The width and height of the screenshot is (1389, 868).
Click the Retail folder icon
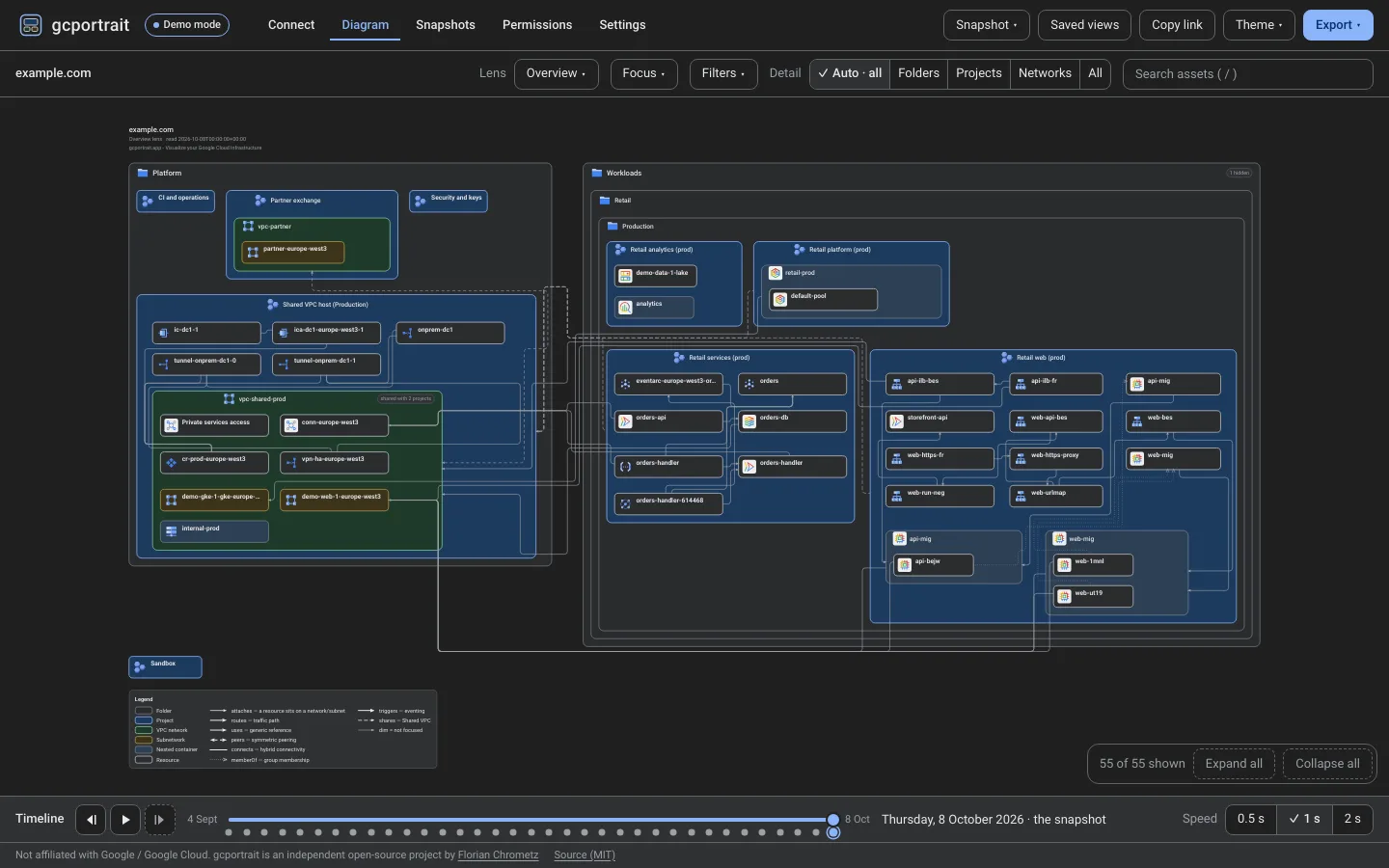tap(605, 201)
